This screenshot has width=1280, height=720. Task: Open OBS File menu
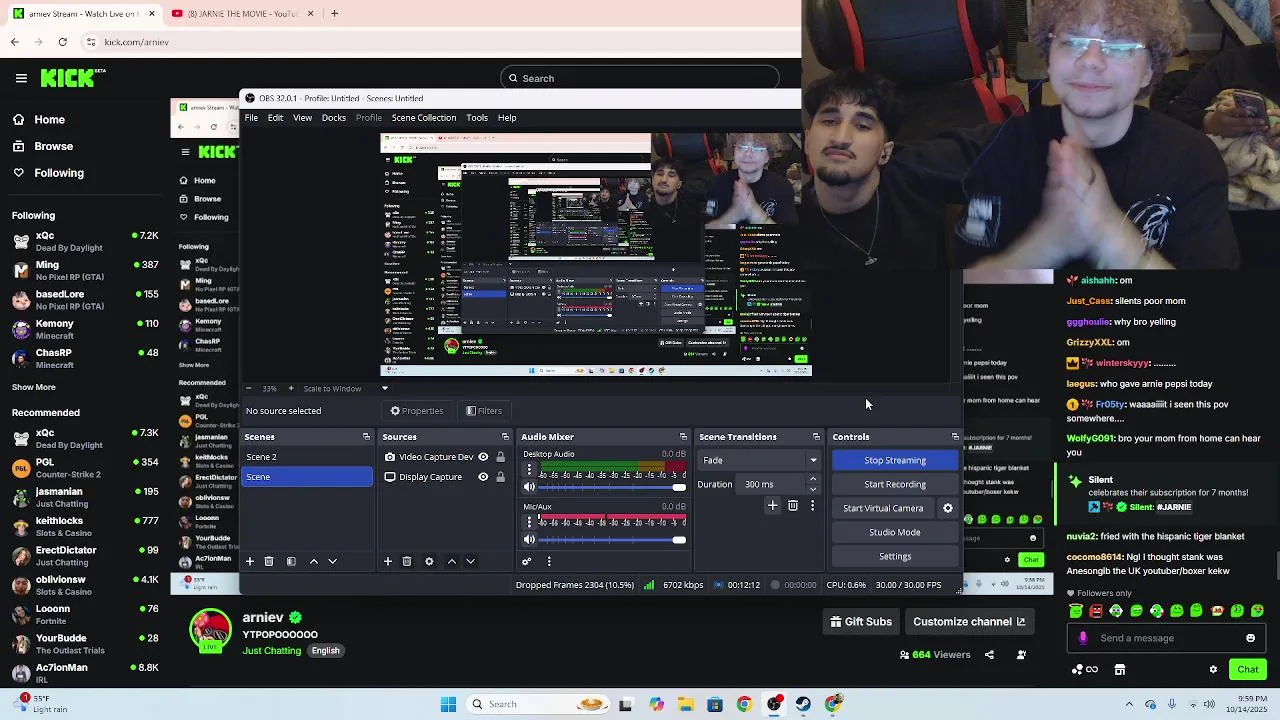[251, 118]
